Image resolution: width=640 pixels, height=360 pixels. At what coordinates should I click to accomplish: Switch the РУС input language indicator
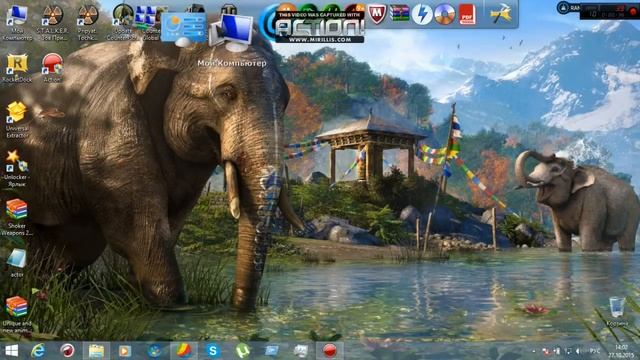pyautogui.click(x=595, y=351)
